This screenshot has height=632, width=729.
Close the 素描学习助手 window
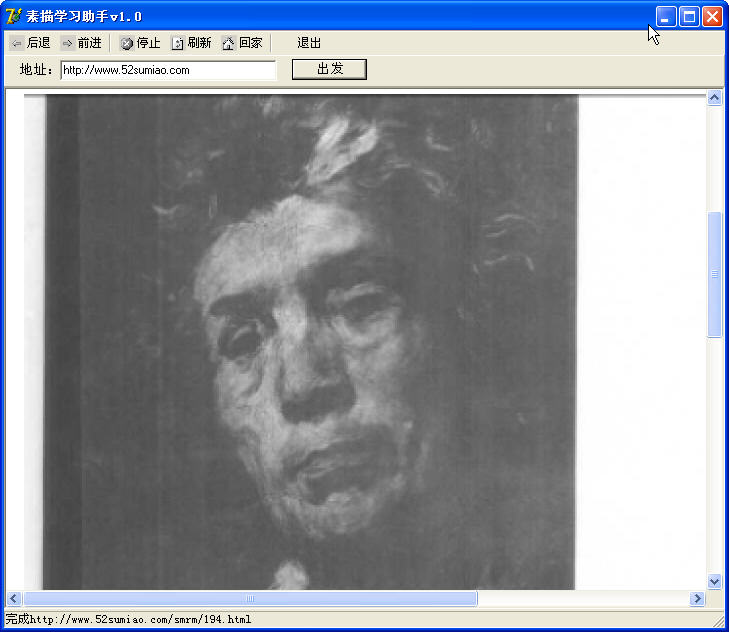[x=712, y=17]
